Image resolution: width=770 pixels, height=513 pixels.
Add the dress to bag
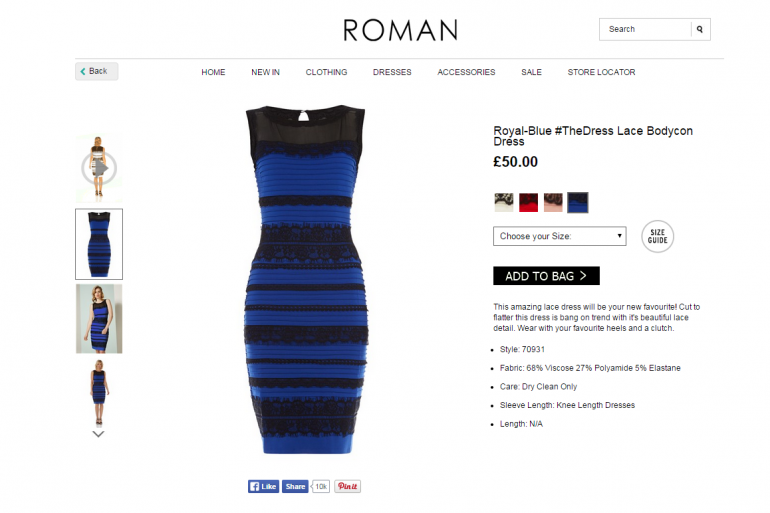(546, 276)
